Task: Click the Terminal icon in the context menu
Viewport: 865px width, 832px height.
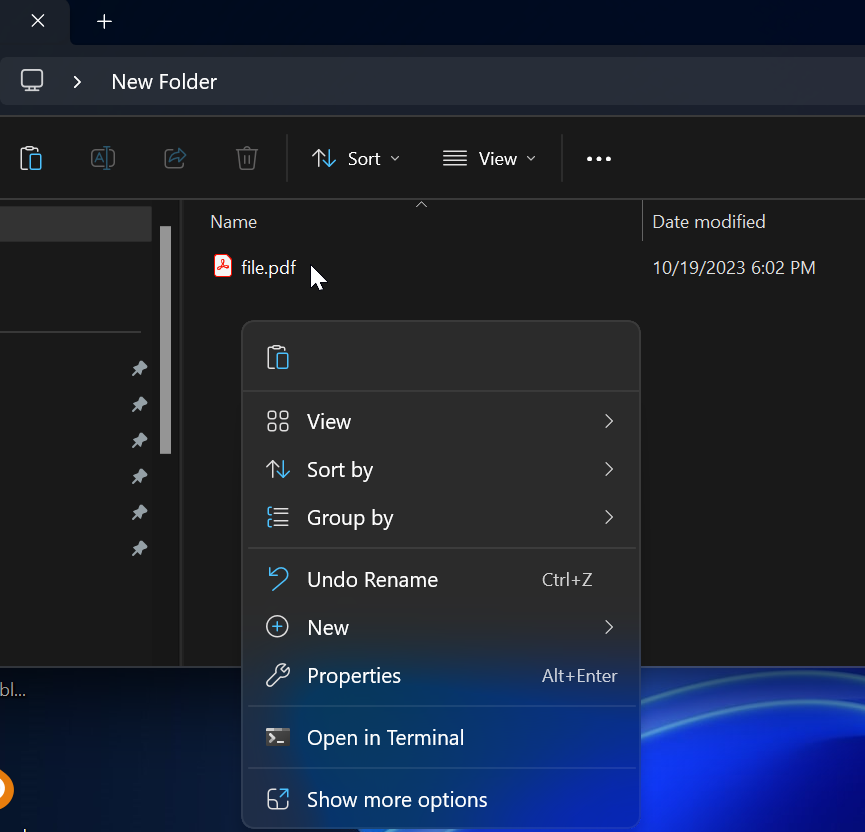Action: (x=277, y=737)
